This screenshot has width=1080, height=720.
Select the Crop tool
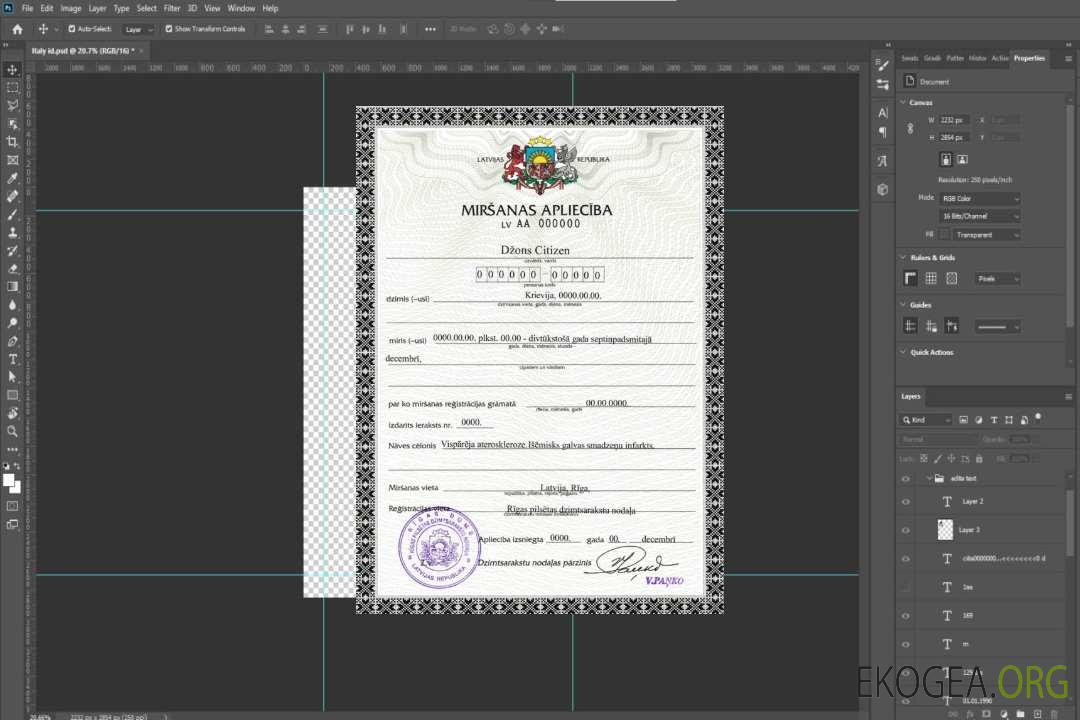pyautogui.click(x=12, y=142)
